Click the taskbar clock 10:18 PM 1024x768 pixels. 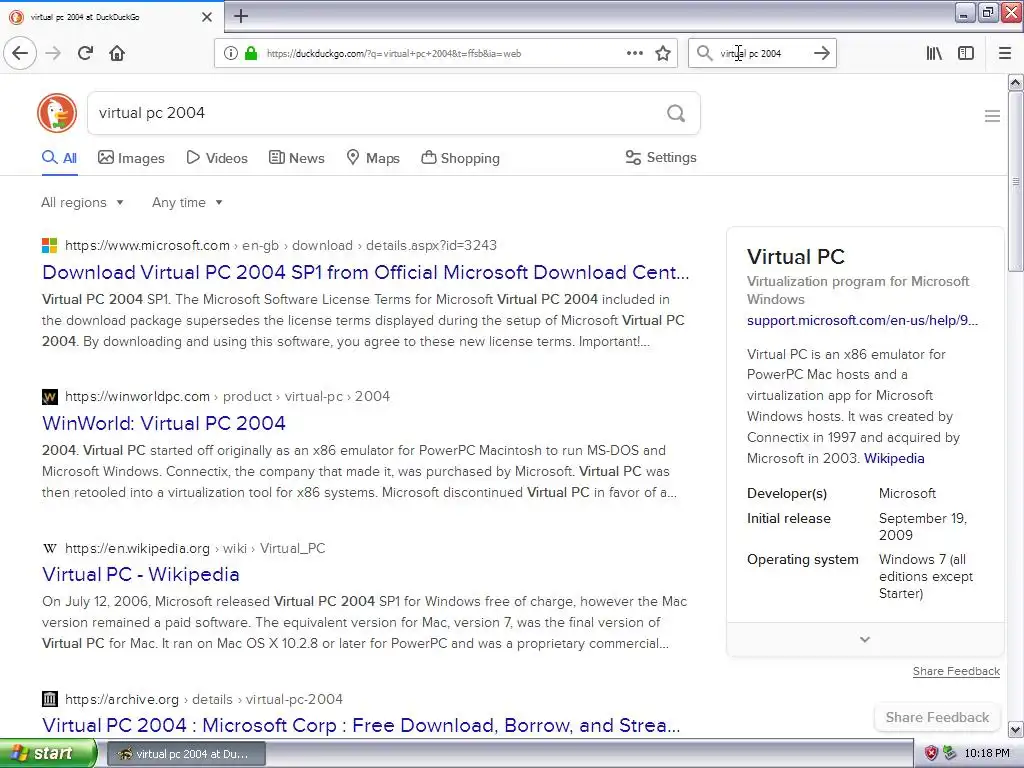[x=987, y=753]
